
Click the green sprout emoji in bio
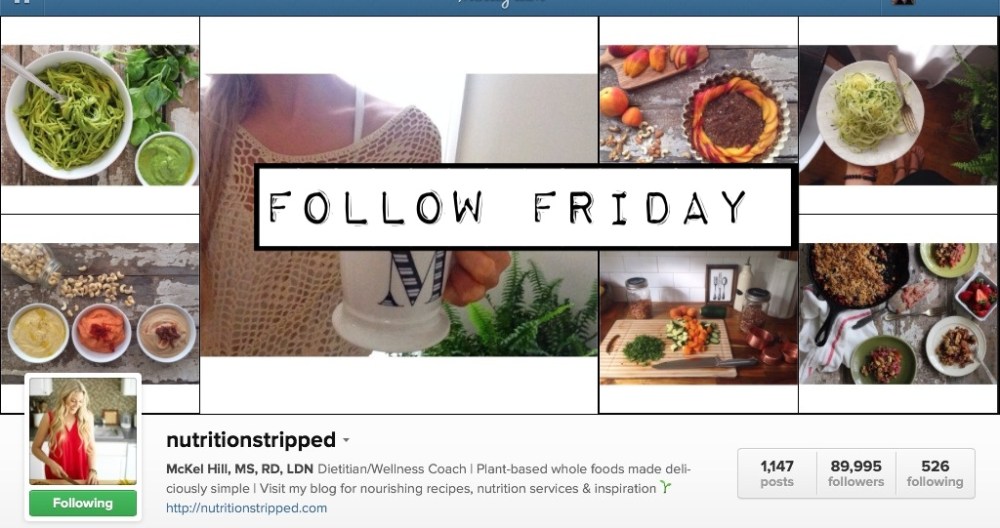pos(666,488)
